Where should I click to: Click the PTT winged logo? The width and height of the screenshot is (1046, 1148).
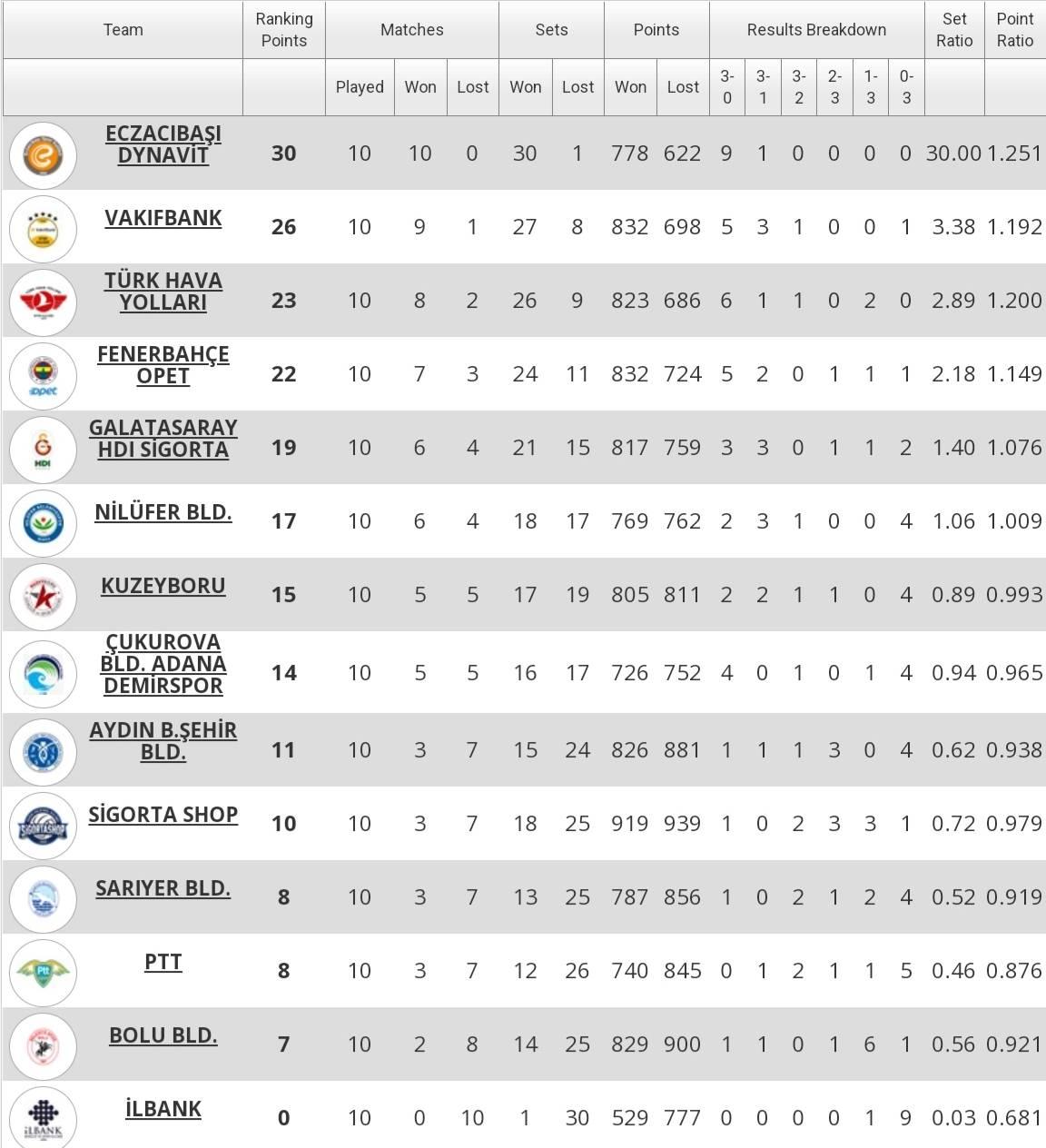(x=43, y=973)
